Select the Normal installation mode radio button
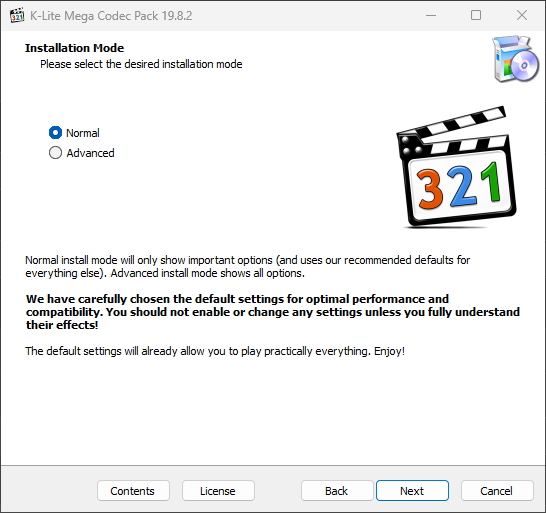Screen dimensions: 546x513 [55, 133]
